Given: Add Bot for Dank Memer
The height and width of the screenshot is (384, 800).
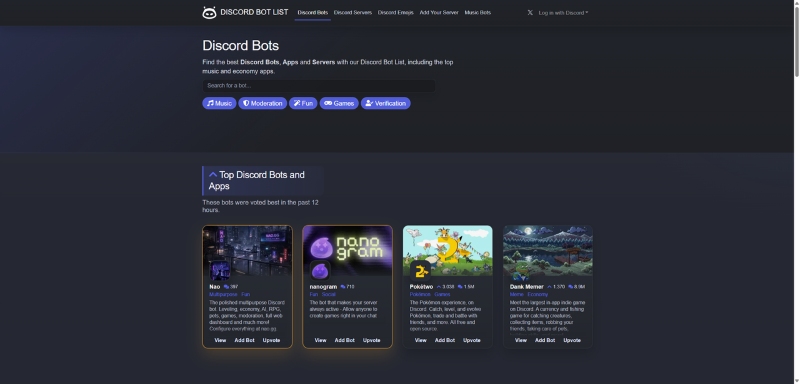Looking at the screenshot, I should [x=545, y=341].
